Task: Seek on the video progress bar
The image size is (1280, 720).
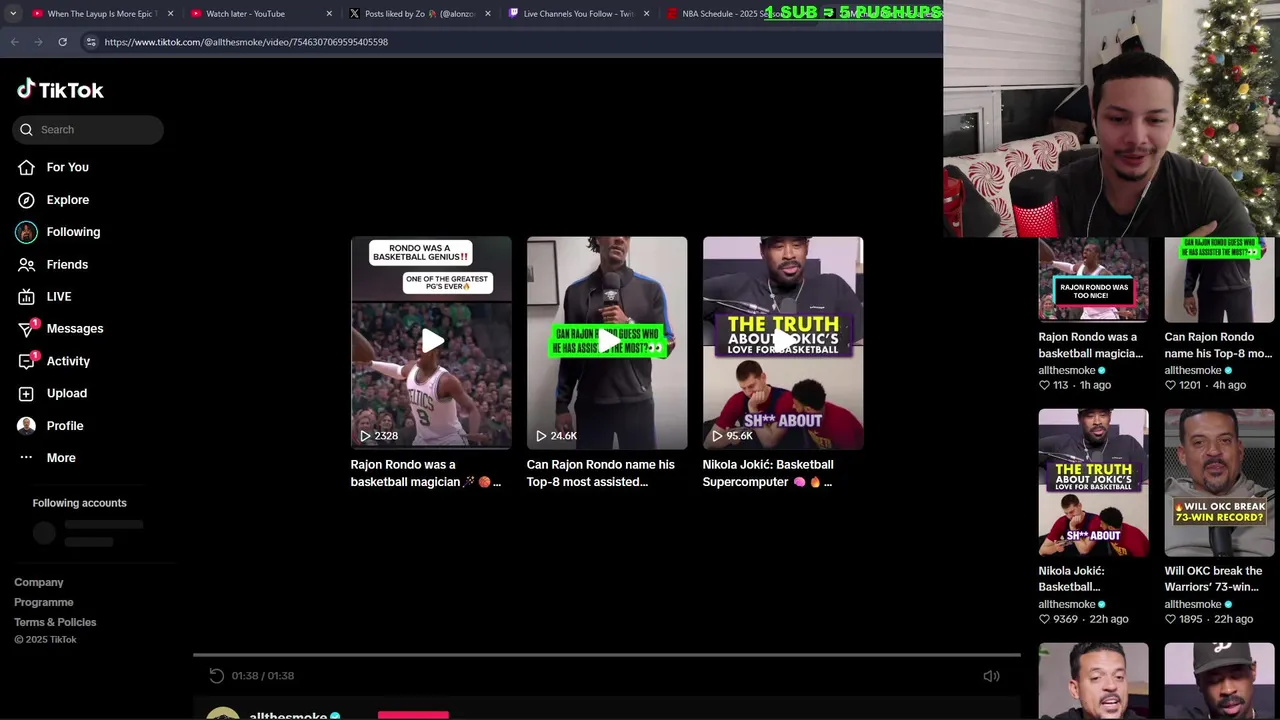Action: pos(607,655)
